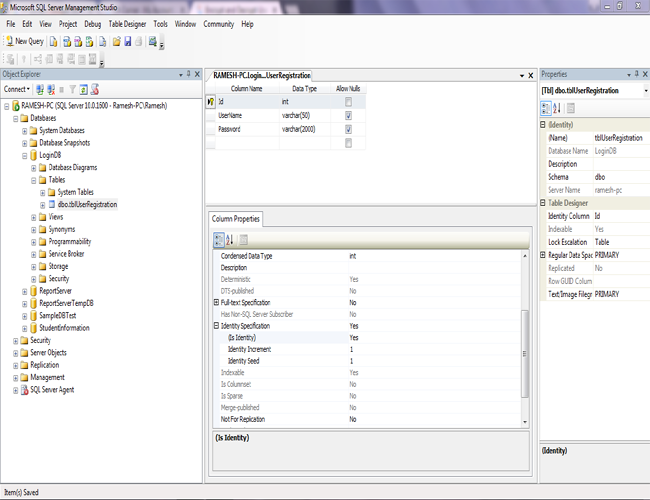Open the Connect dropdown in Object Explorer
This screenshot has width=650, height=500.
click(17, 89)
